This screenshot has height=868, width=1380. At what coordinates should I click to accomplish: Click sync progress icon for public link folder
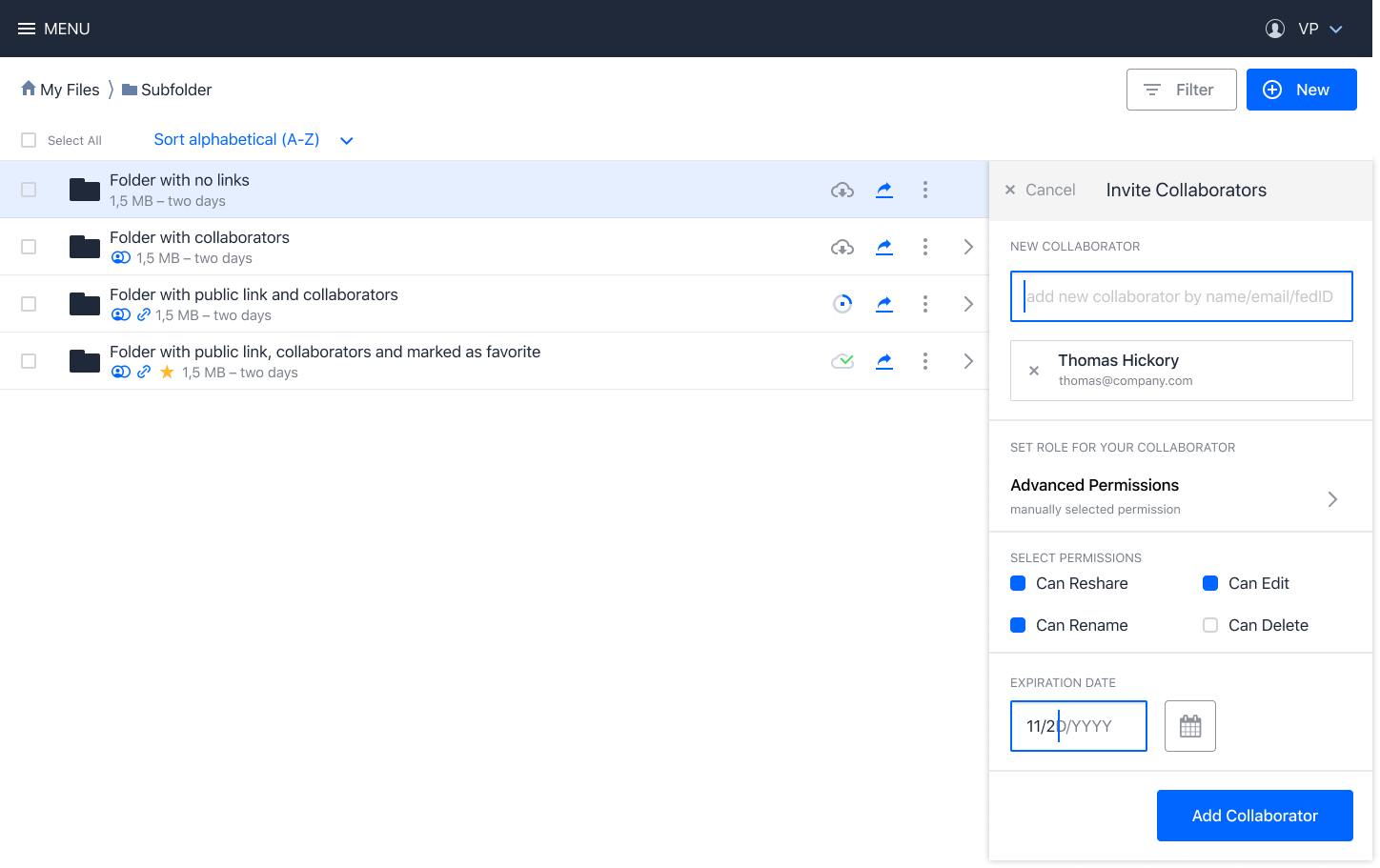842,304
